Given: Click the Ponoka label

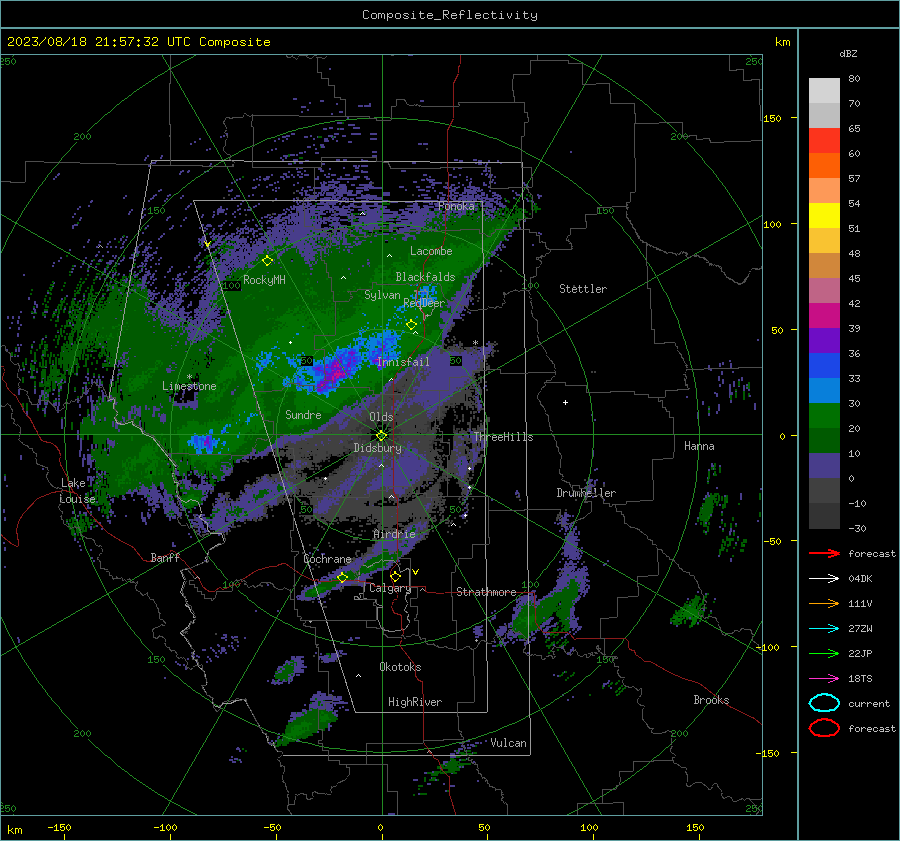Looking at the screenshot, I should pos(456,206).
